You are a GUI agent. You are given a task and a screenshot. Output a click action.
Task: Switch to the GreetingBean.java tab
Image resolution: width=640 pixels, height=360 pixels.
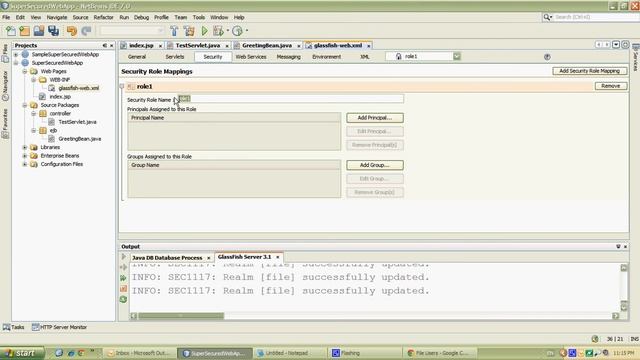click(x=267, y=45)
